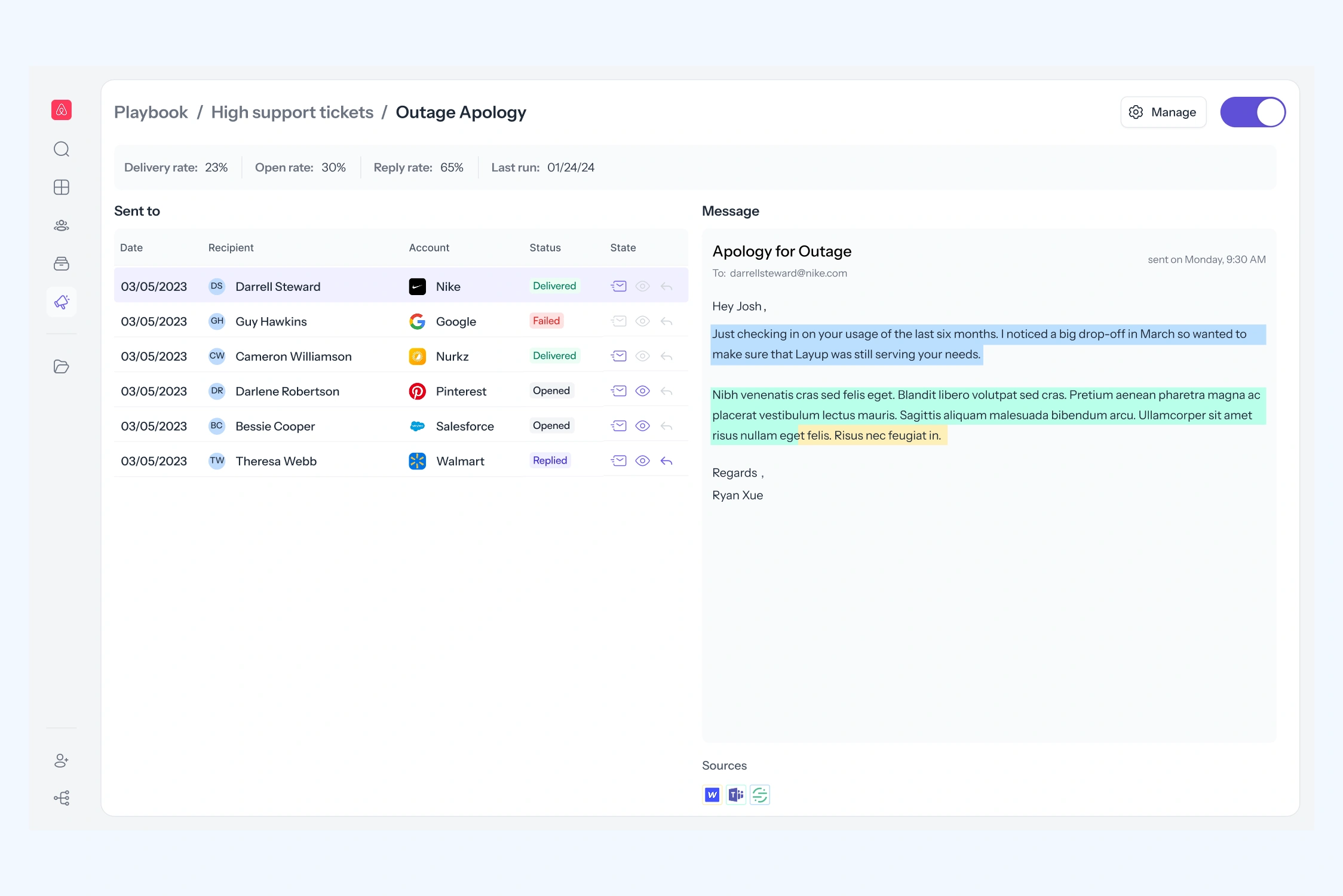Click the add user icon in sidebar
Image resolution: width=1343 pixels, height=896 pixels.
click(x=62, y=760)
